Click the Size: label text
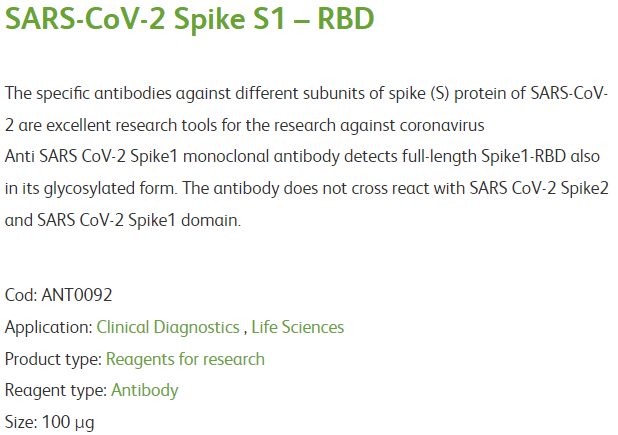Screen dimensions: 618x435 click(21, 422)
